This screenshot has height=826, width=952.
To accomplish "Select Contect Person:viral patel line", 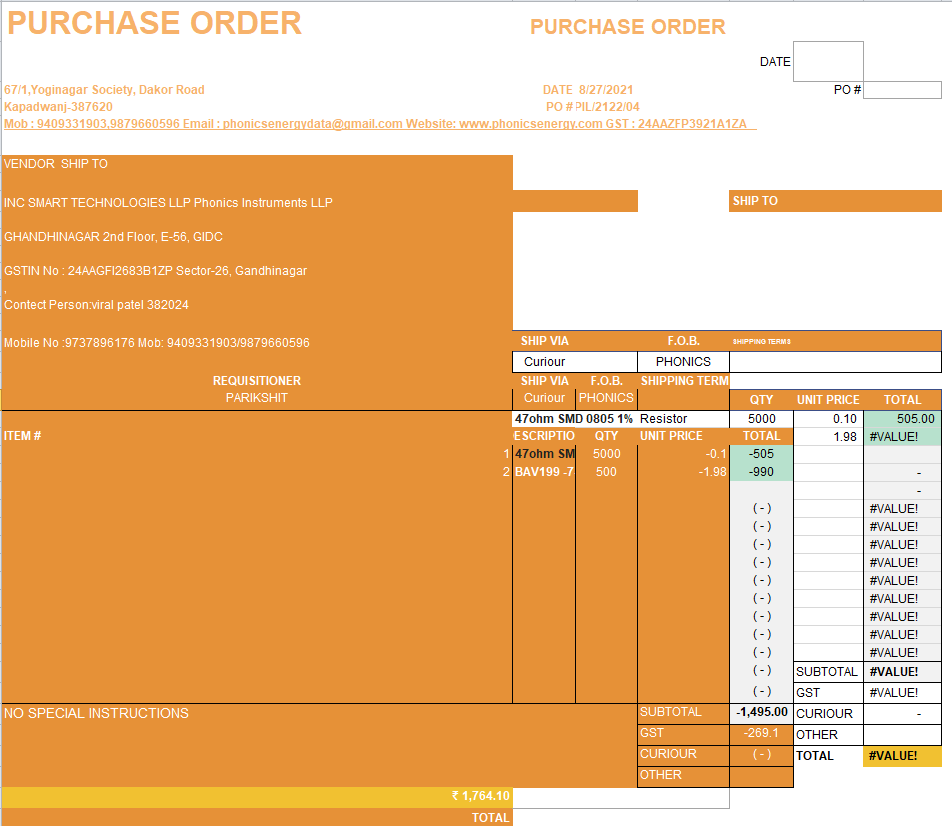I will coord(97,305).
